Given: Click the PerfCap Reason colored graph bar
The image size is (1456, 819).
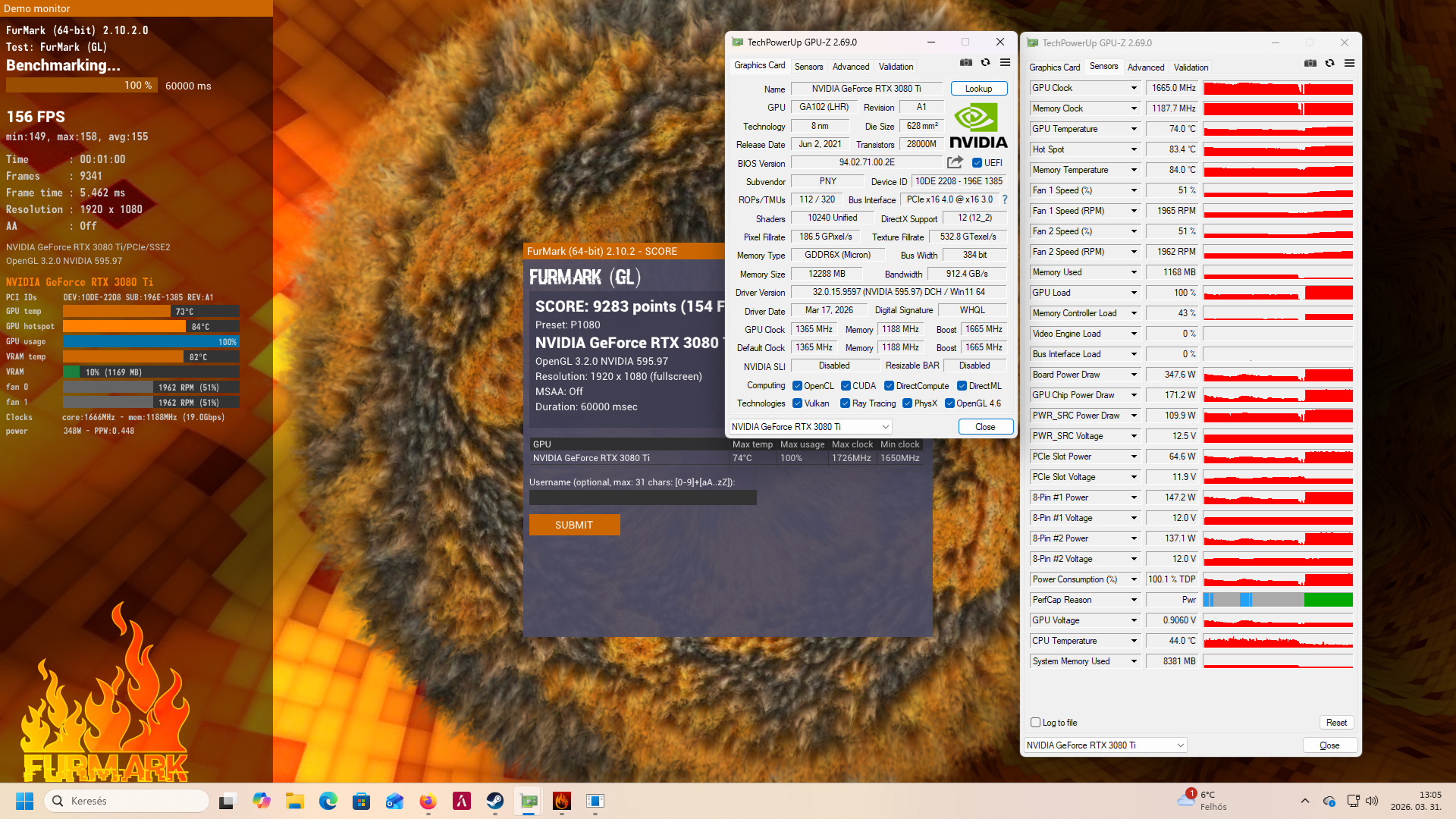Looking at the screenshot, I should pyautogui.click(x=1278, y=600).
